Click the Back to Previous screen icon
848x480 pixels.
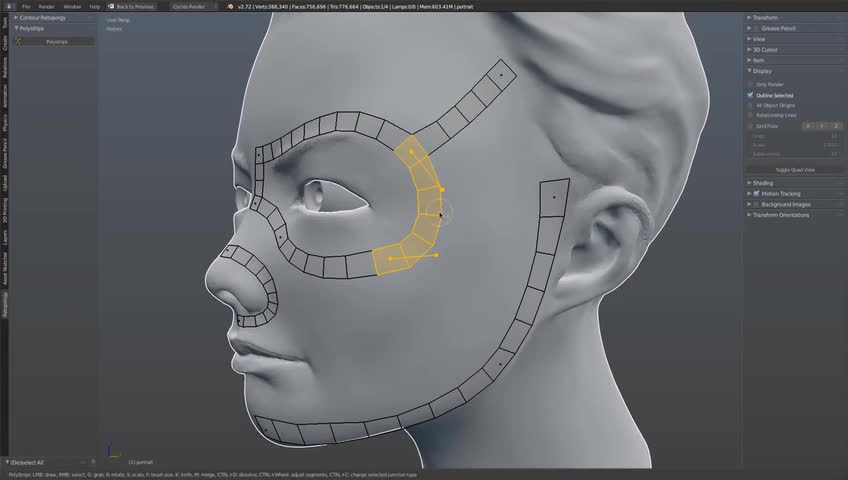111,6
